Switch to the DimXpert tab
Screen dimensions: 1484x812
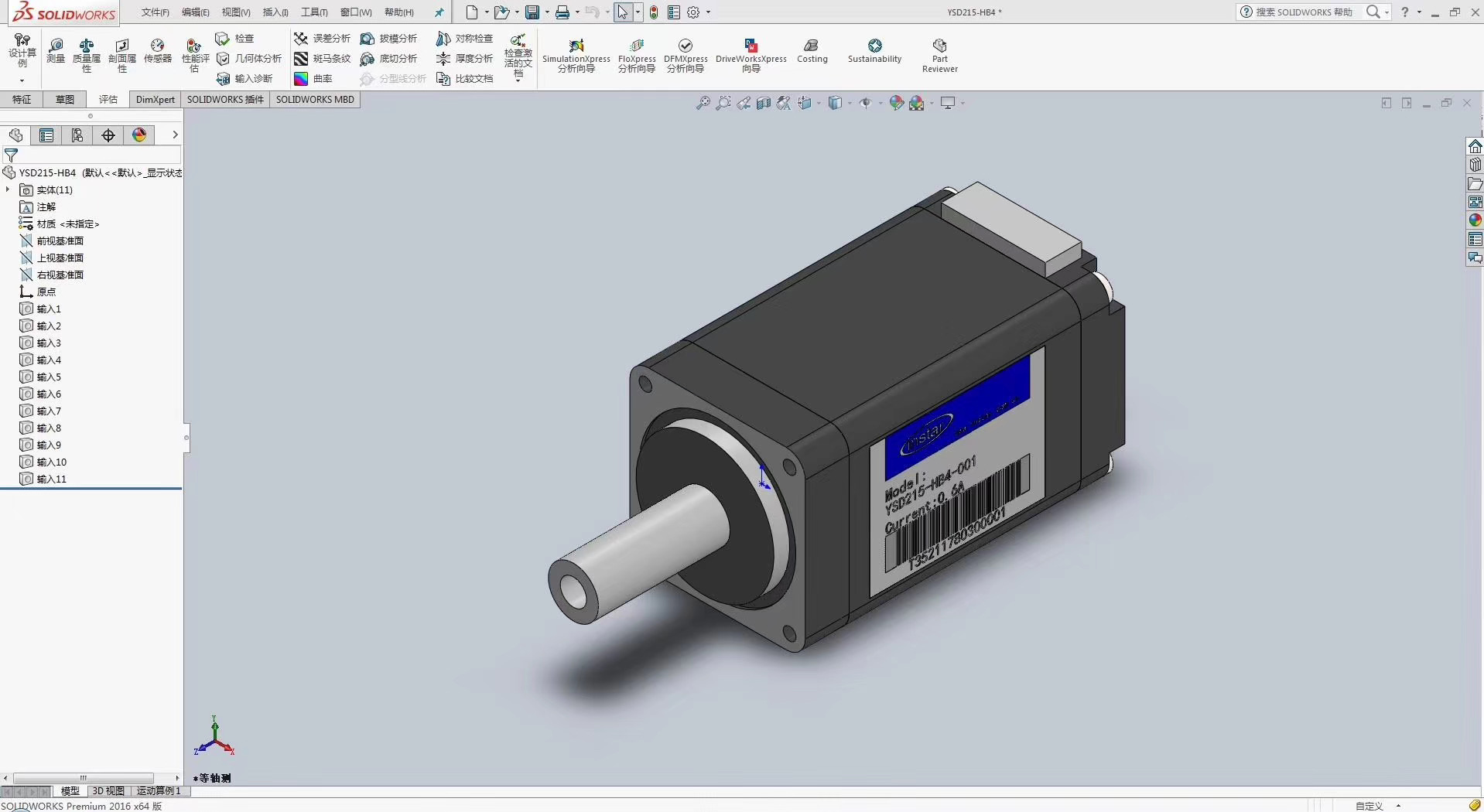pyautogui.click(x=156, y=100)
